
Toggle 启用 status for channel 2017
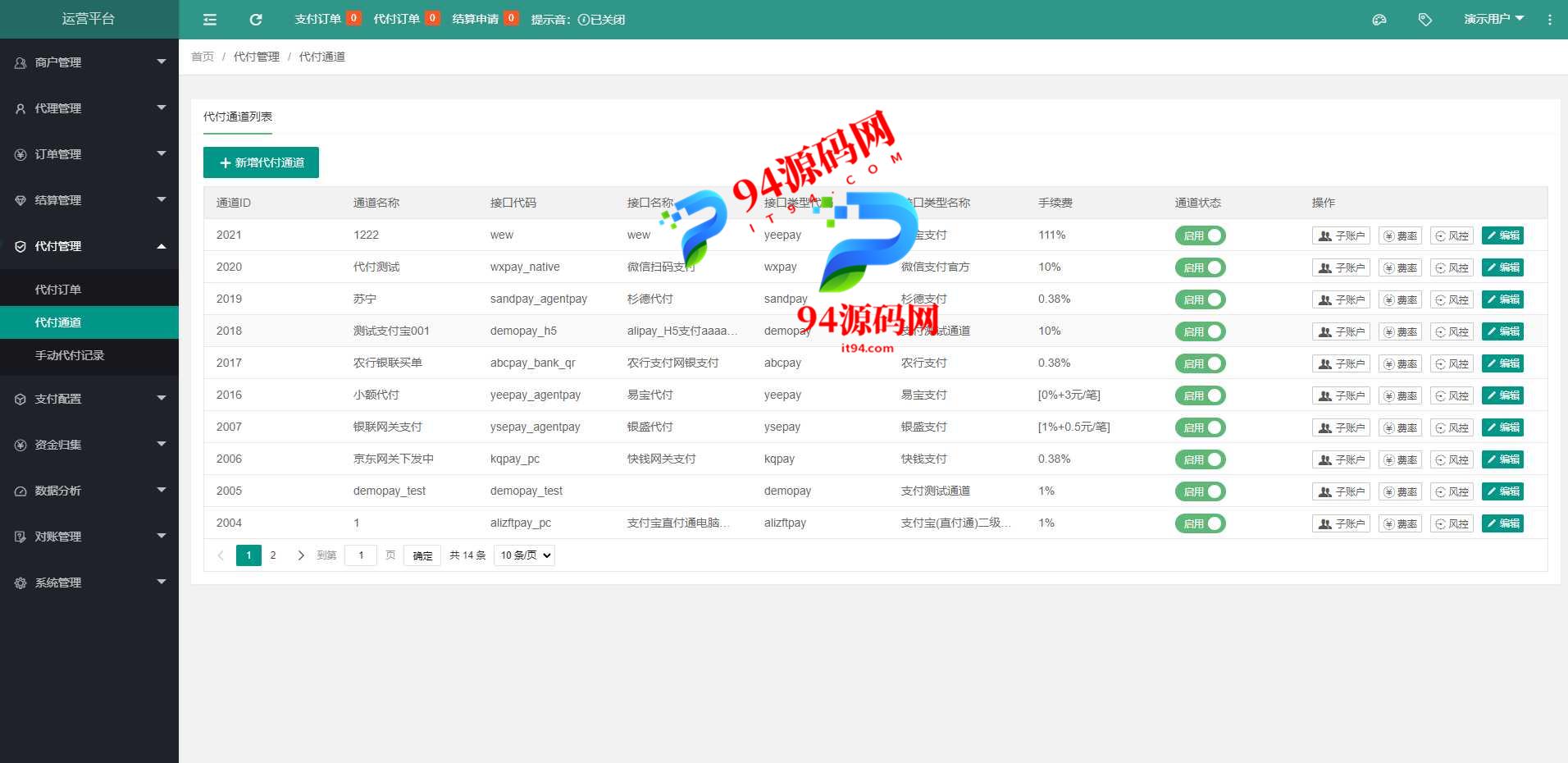coord(1200,363)
